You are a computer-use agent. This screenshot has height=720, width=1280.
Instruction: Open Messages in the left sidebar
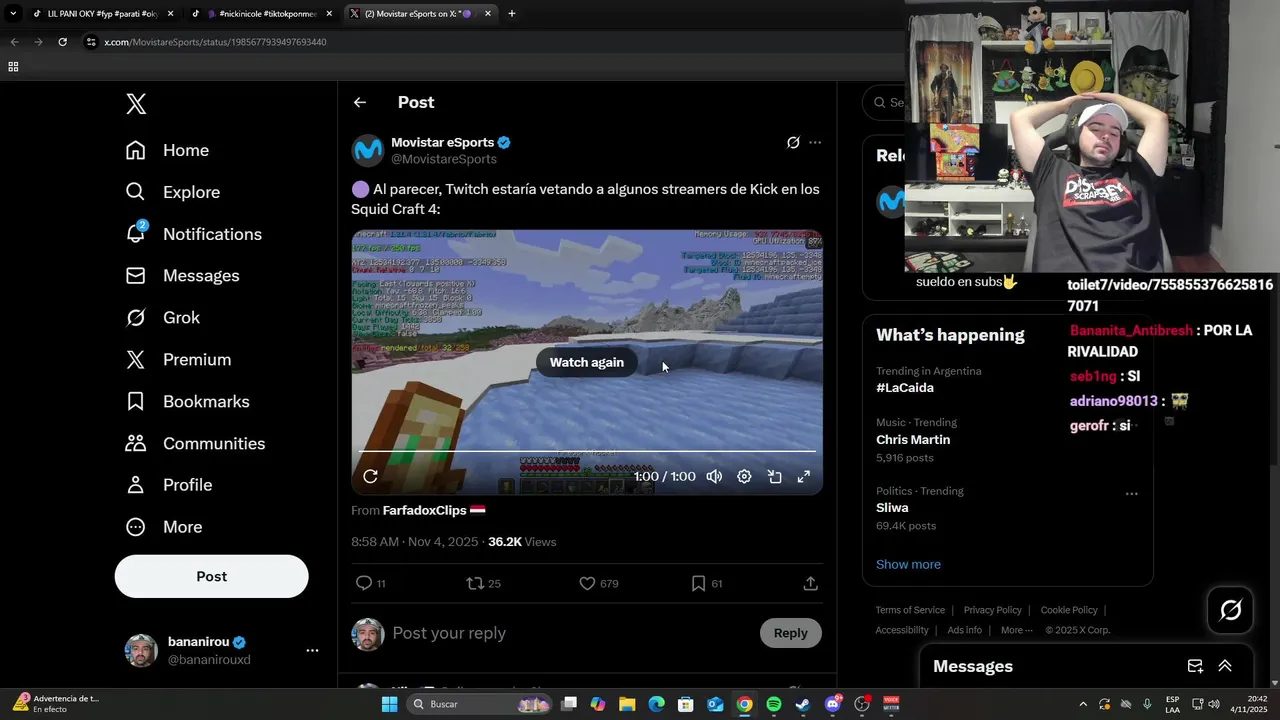183,276
